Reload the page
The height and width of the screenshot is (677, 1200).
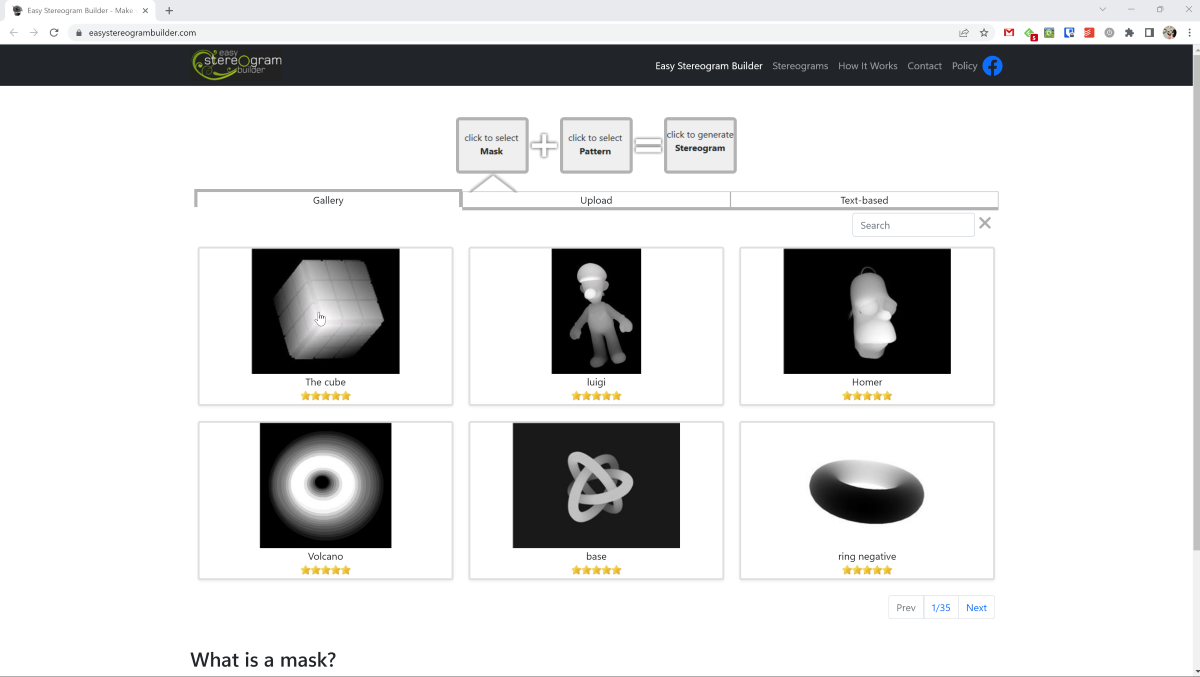(x=54, y=33)
